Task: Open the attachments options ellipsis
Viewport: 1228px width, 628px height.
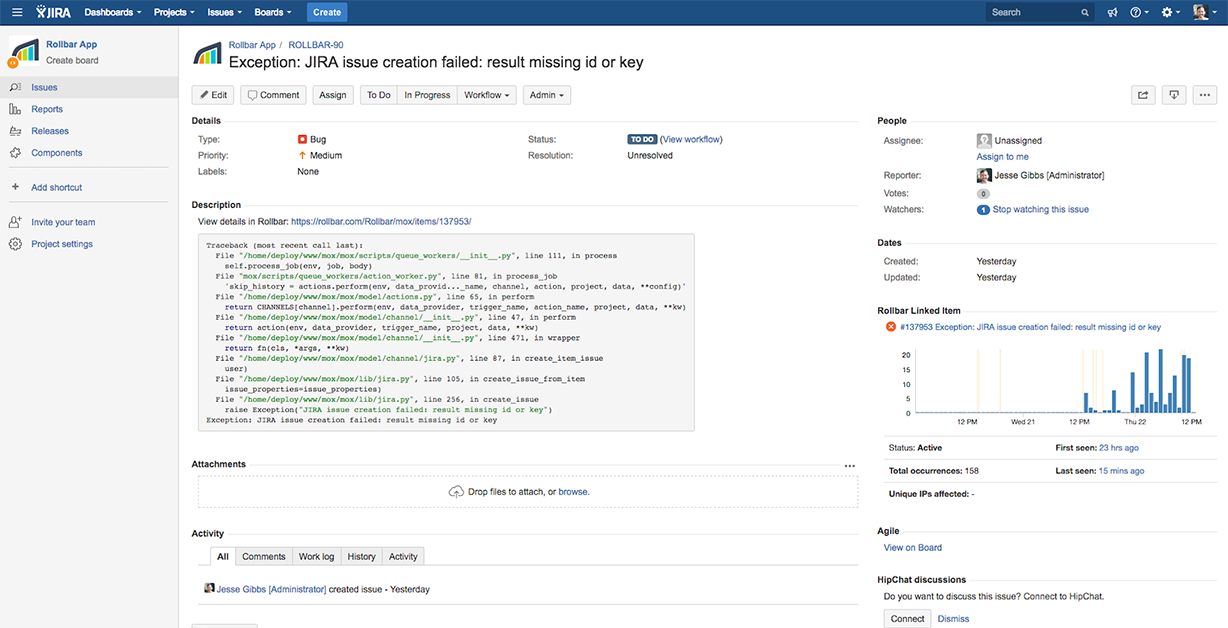Action: tap(850, 465)
